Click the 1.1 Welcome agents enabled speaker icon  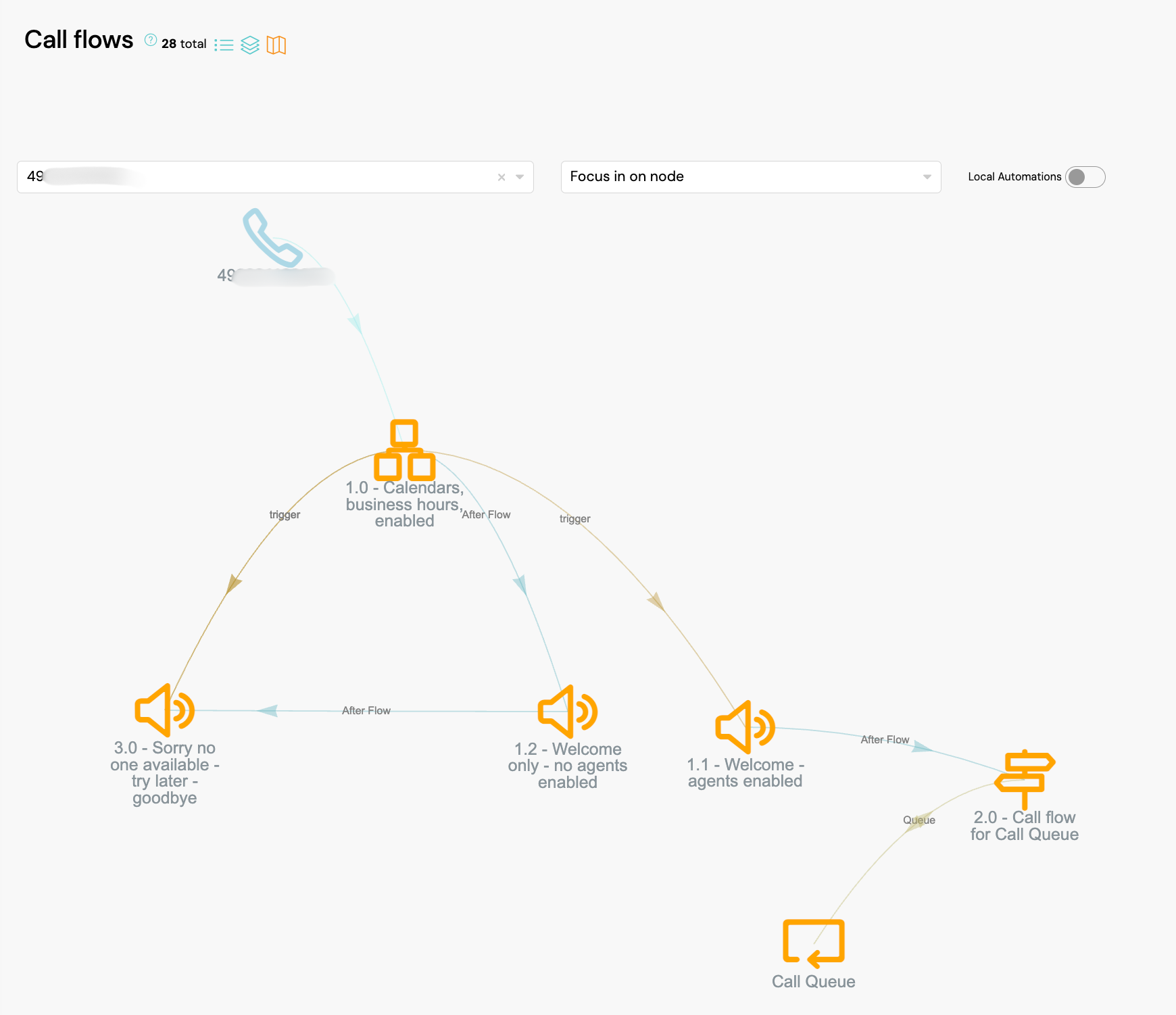point(745,727)
